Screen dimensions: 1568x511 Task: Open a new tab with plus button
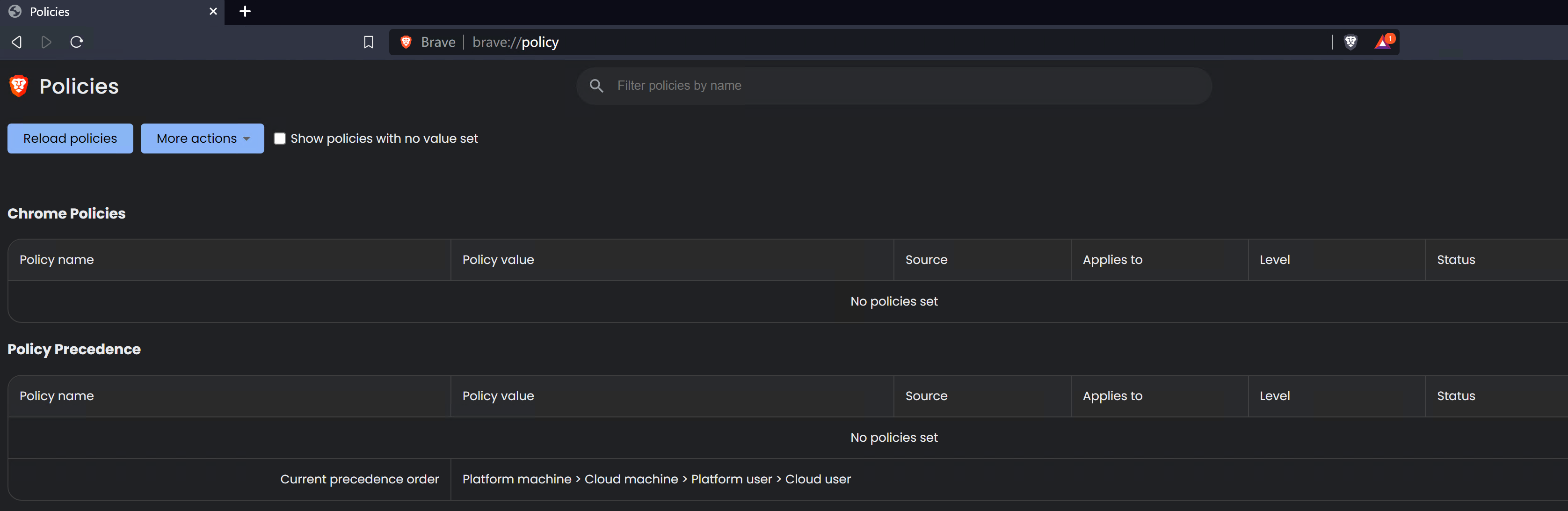coord(245,12)
